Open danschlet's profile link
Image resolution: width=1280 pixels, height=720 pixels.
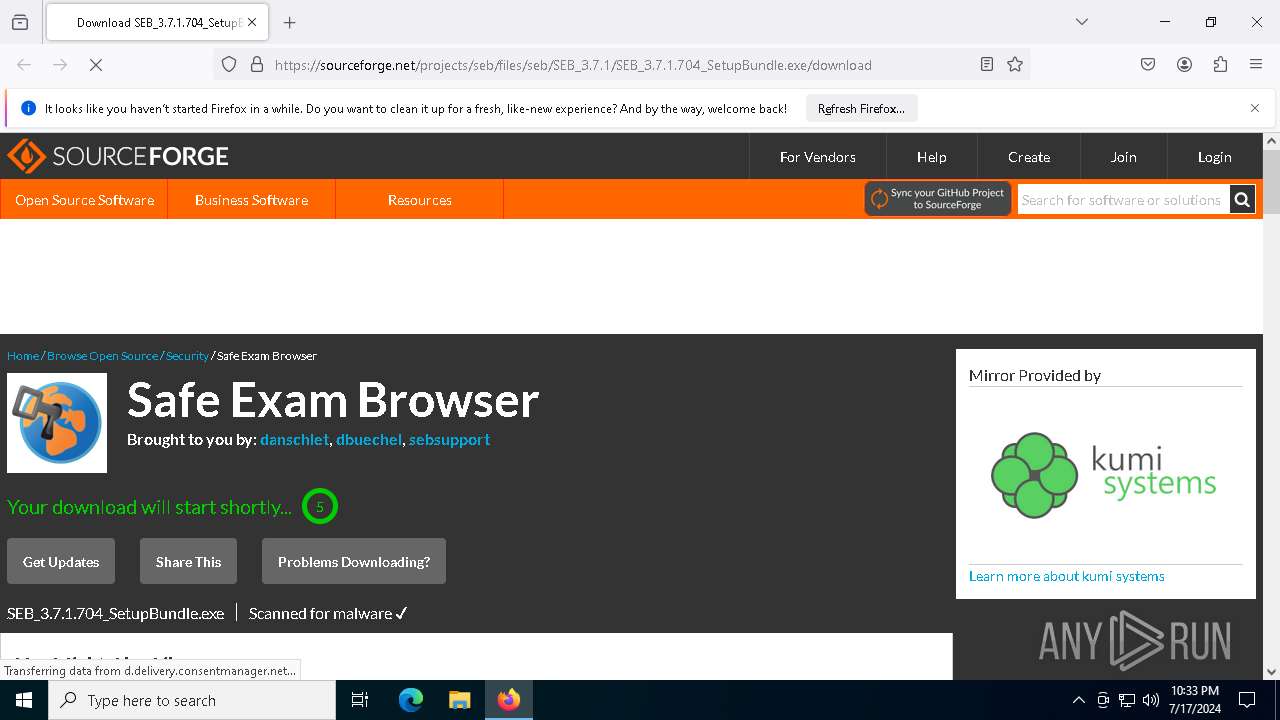click(x=294, y=440)
